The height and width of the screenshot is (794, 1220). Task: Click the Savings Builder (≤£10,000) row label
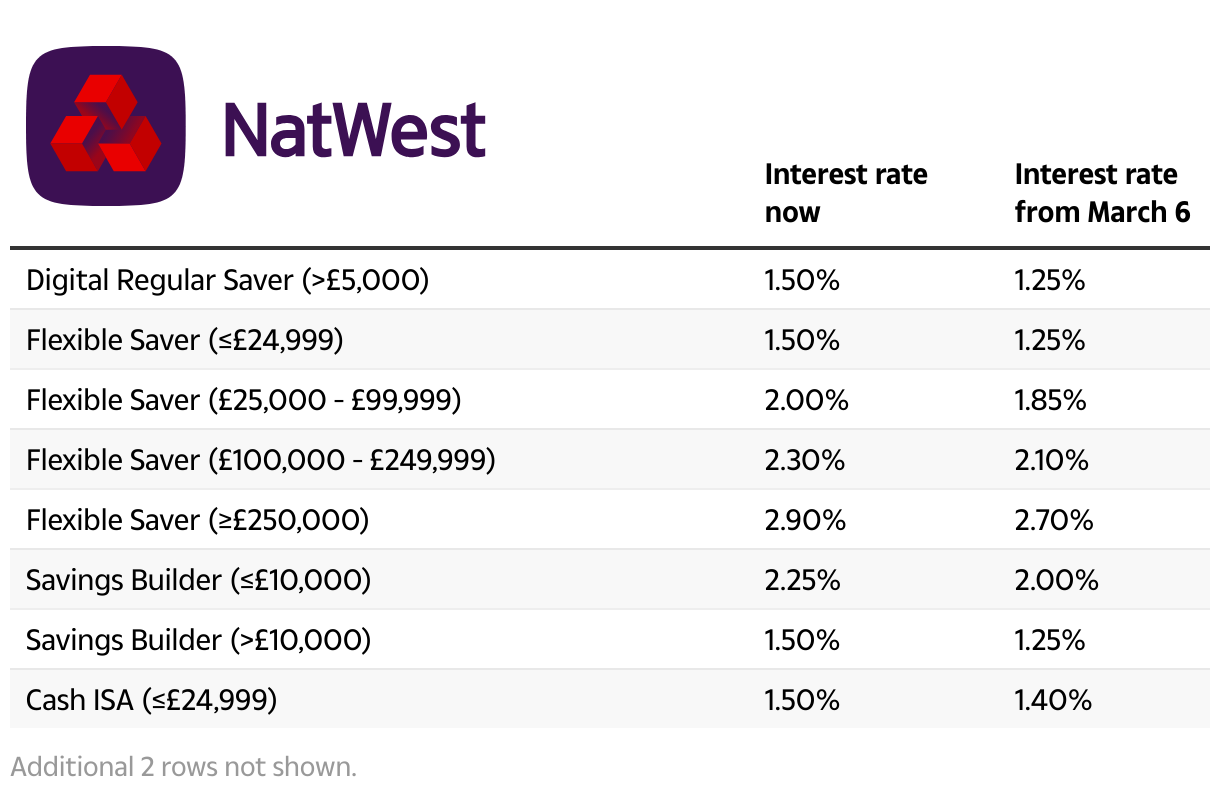(x=199, y=581)
